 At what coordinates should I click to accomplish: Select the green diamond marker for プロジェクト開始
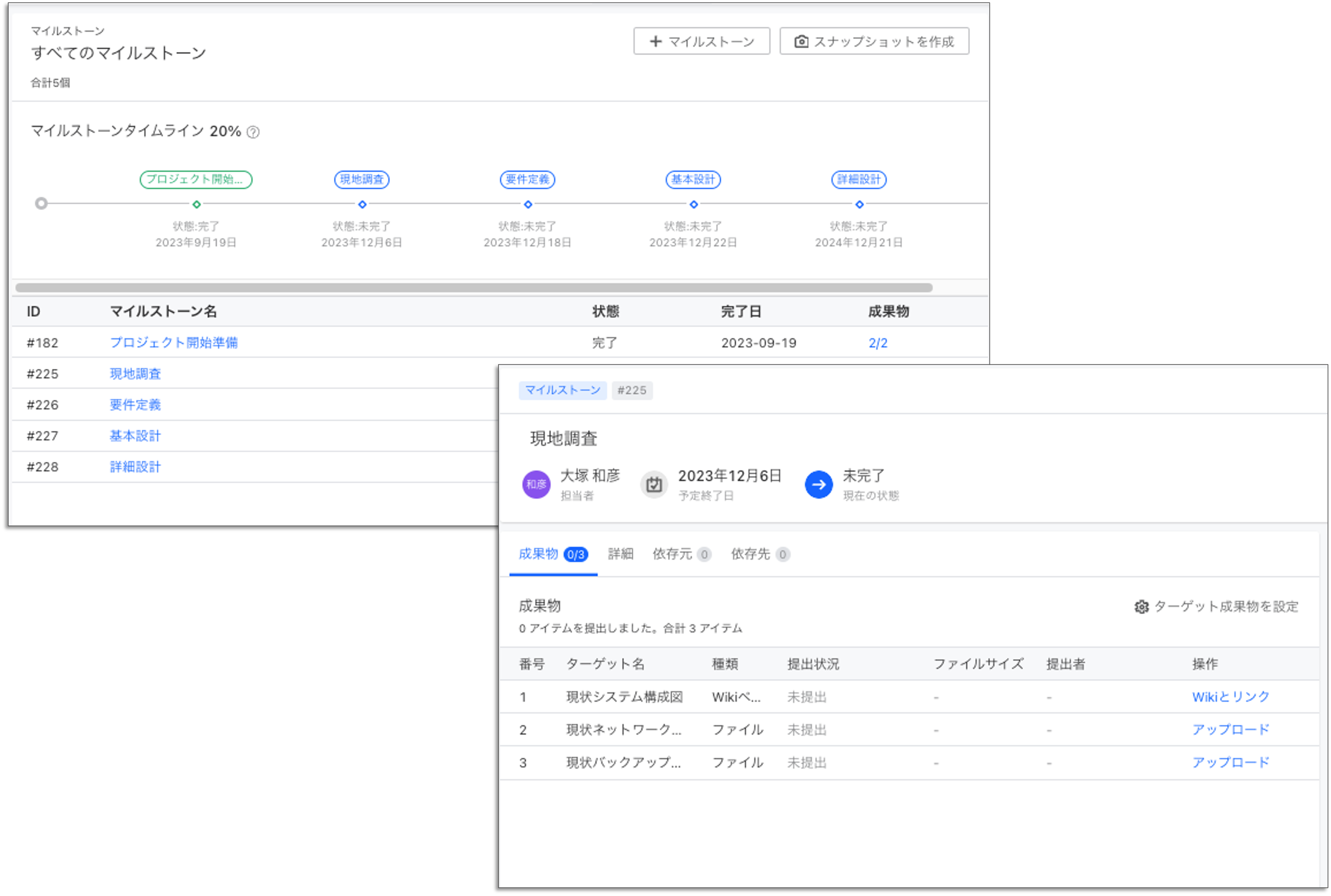pos(196,204)
